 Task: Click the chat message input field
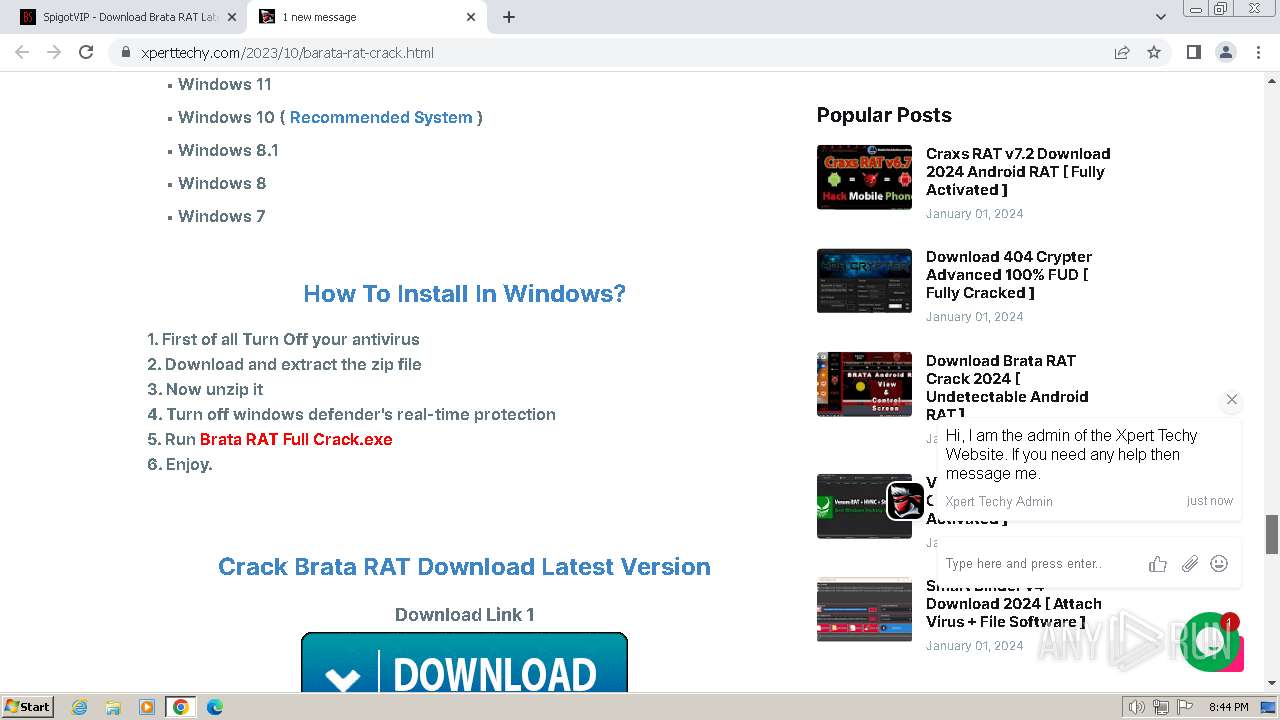(1040, 564)
